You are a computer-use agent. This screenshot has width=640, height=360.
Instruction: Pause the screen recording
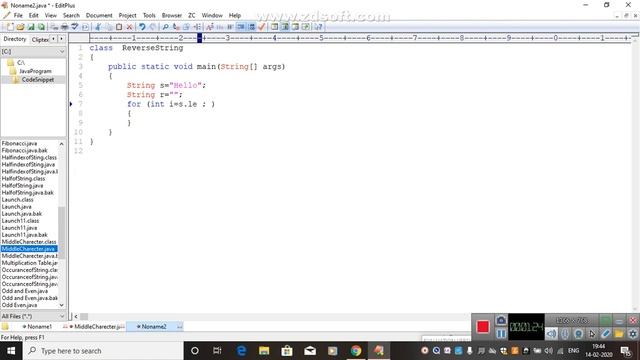501,334
